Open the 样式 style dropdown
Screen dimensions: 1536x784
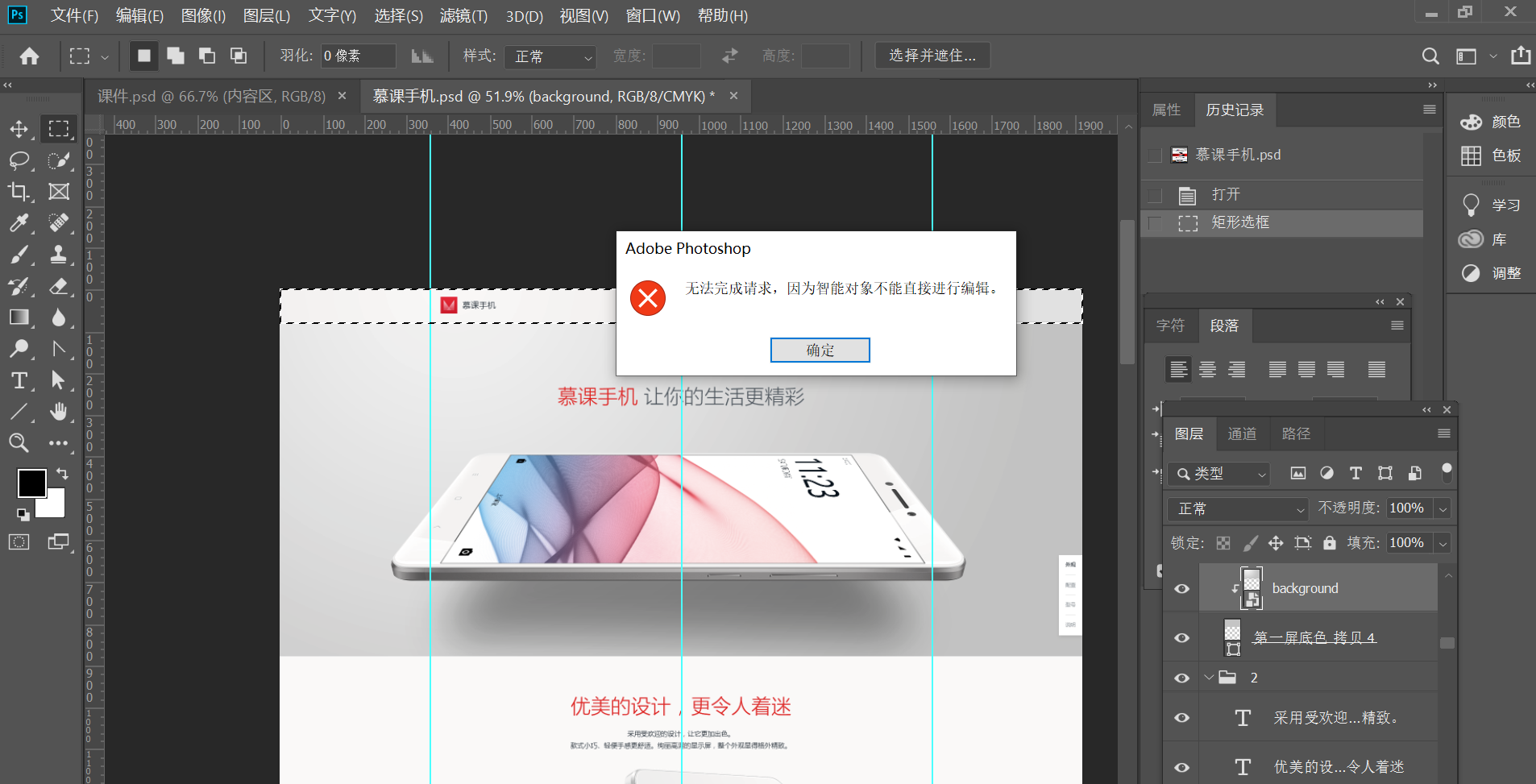pos(550,56)
